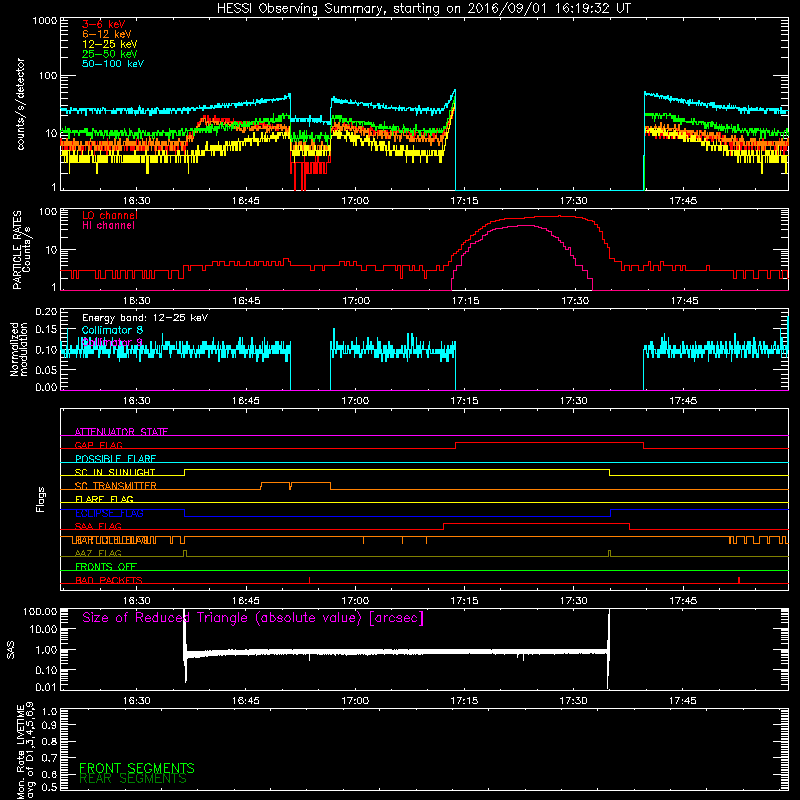Select the LO channel legend label

[110, 215]
